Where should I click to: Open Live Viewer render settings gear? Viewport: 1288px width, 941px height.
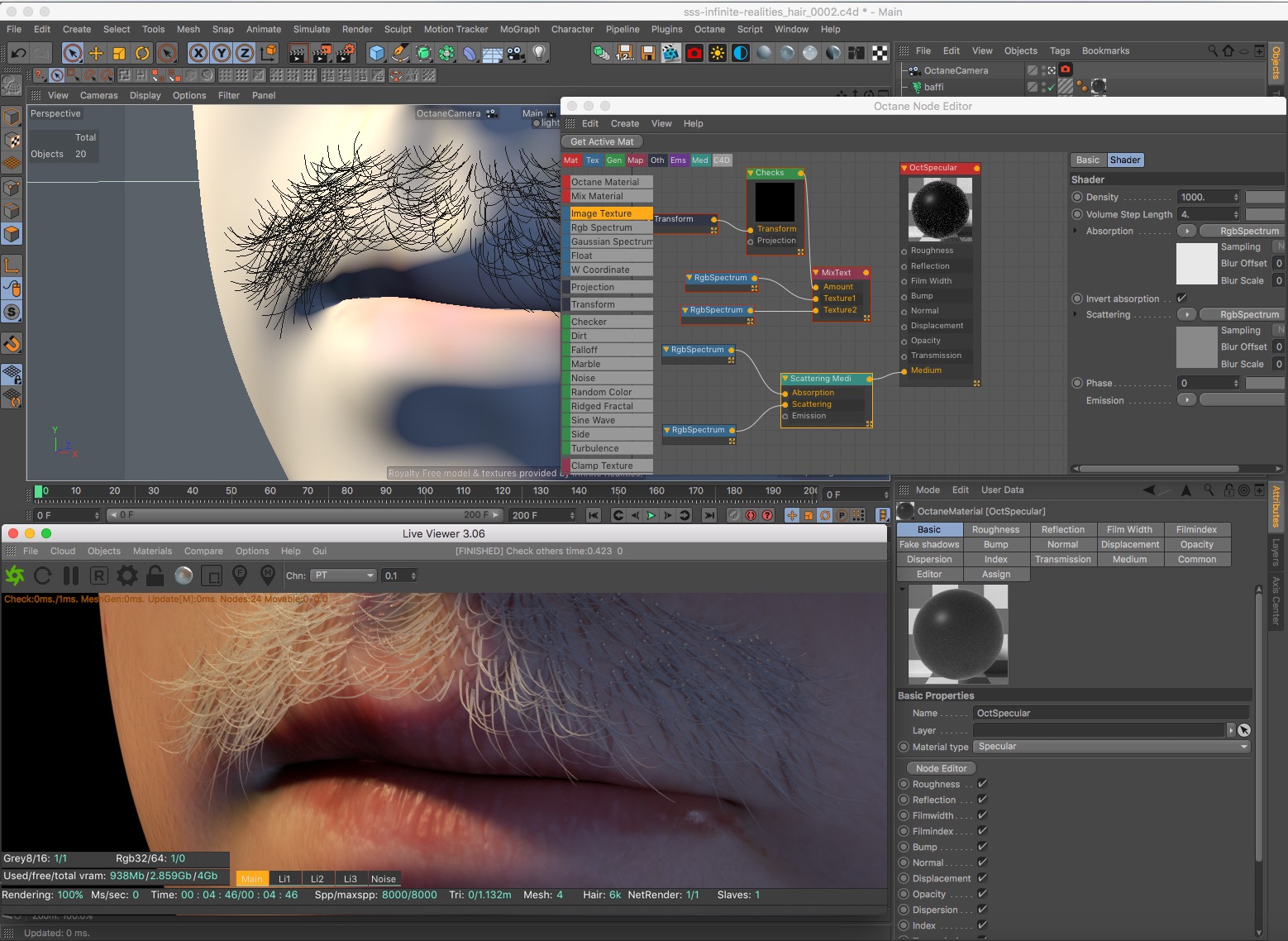pos(126,576)
